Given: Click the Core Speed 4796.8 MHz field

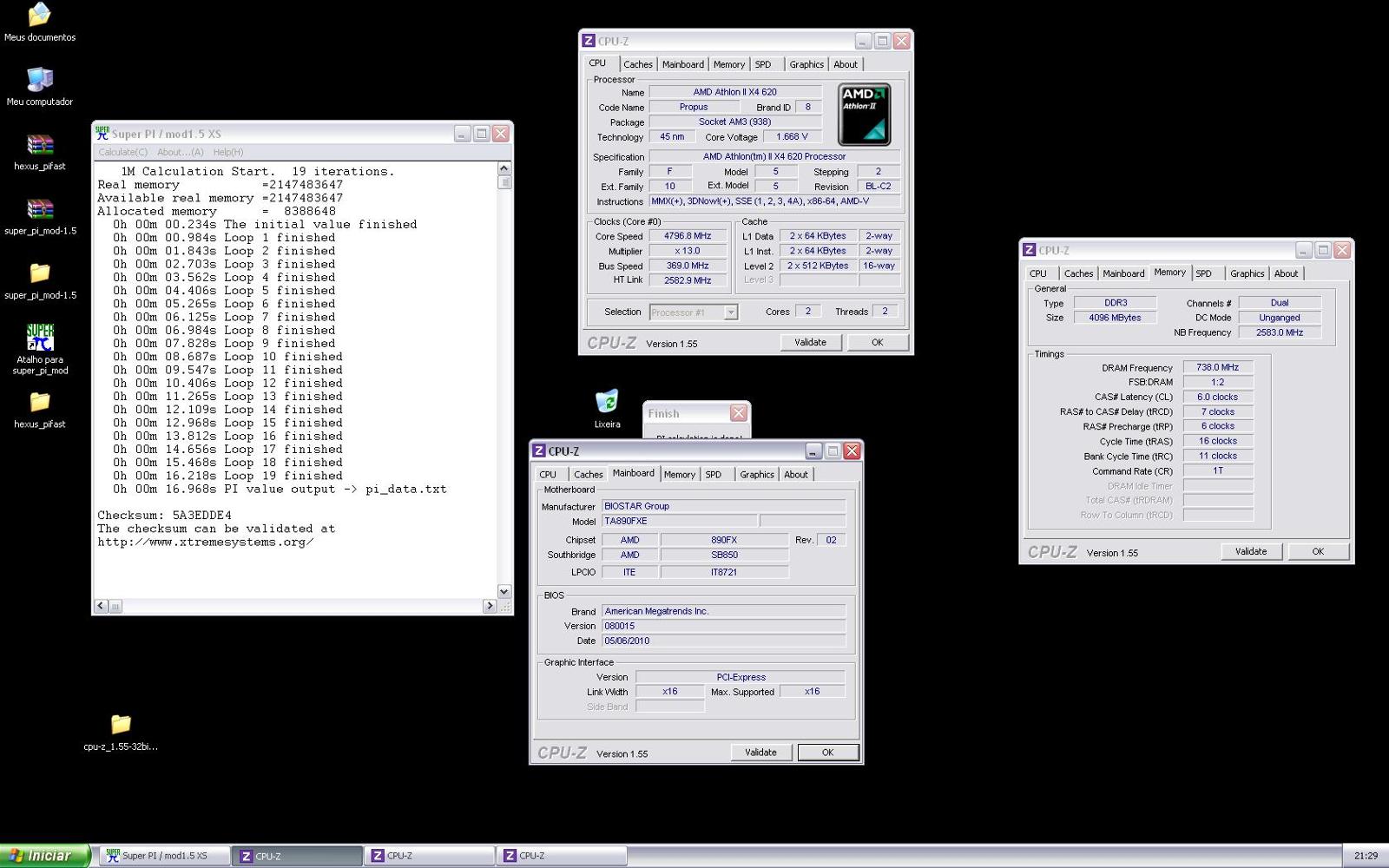Looking at the screenshot, I should [x=688, y=236].
